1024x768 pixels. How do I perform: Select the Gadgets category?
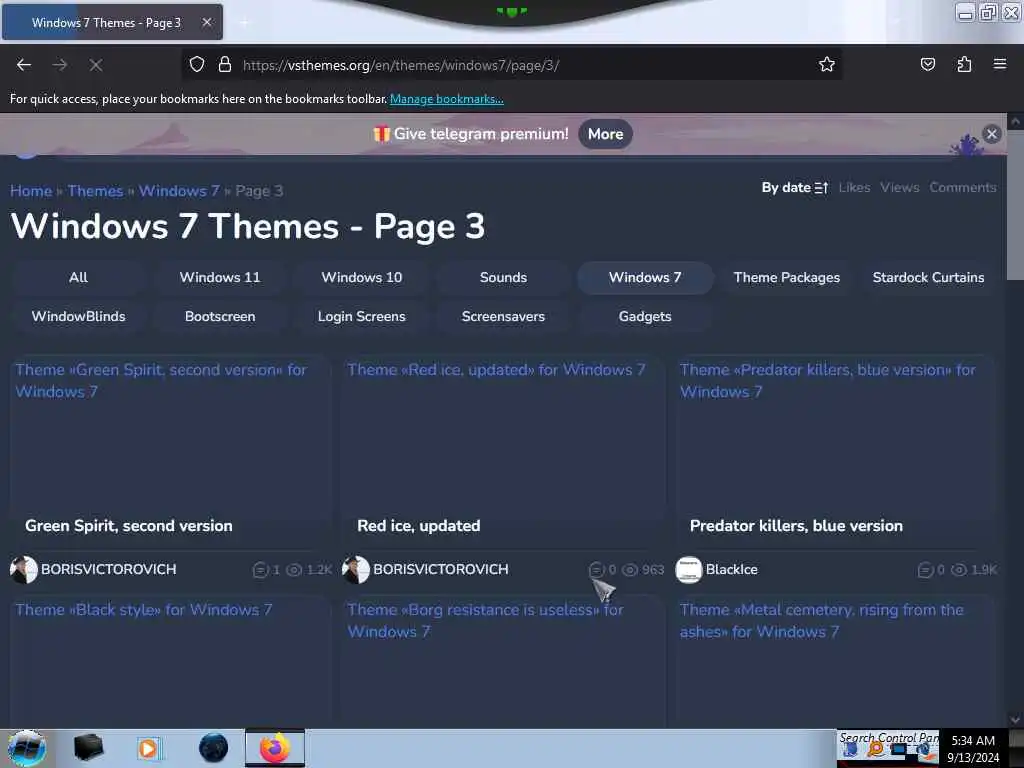pos(645,317)
